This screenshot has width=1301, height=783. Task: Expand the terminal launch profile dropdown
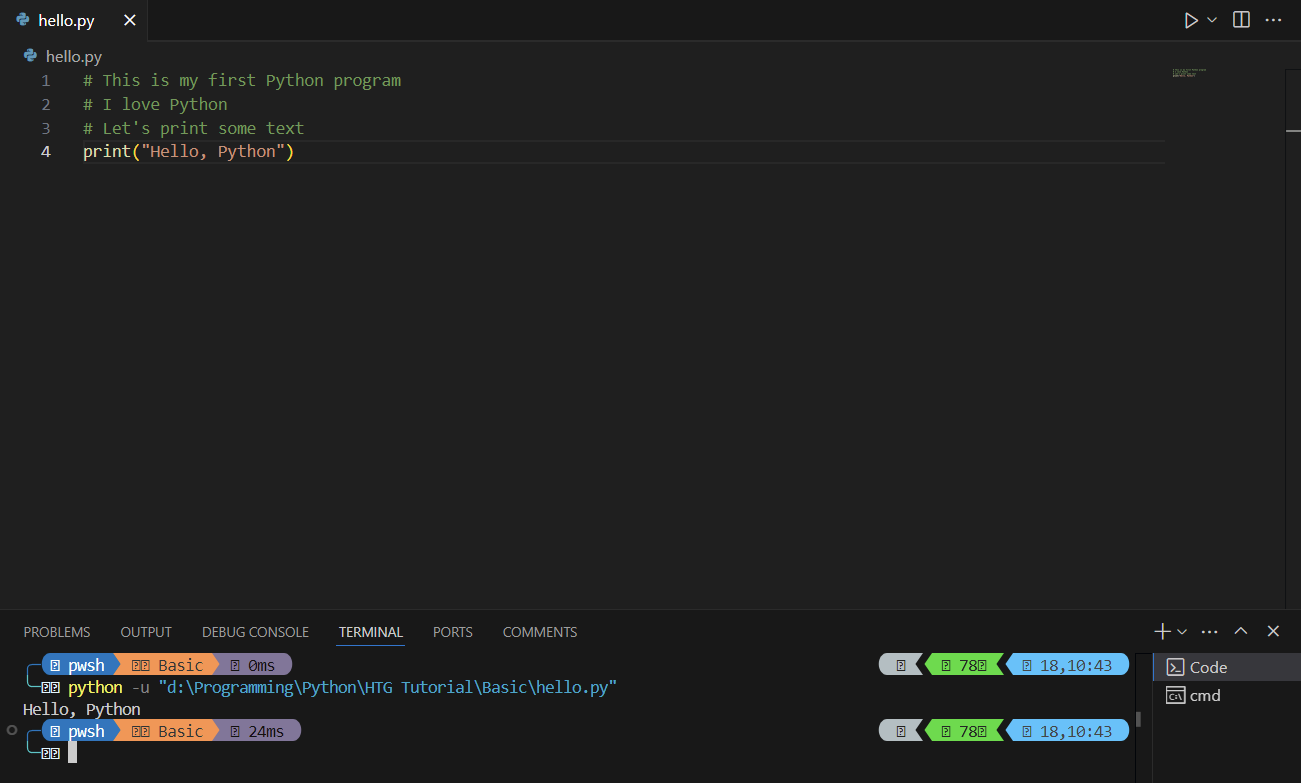pos(1182,632)
